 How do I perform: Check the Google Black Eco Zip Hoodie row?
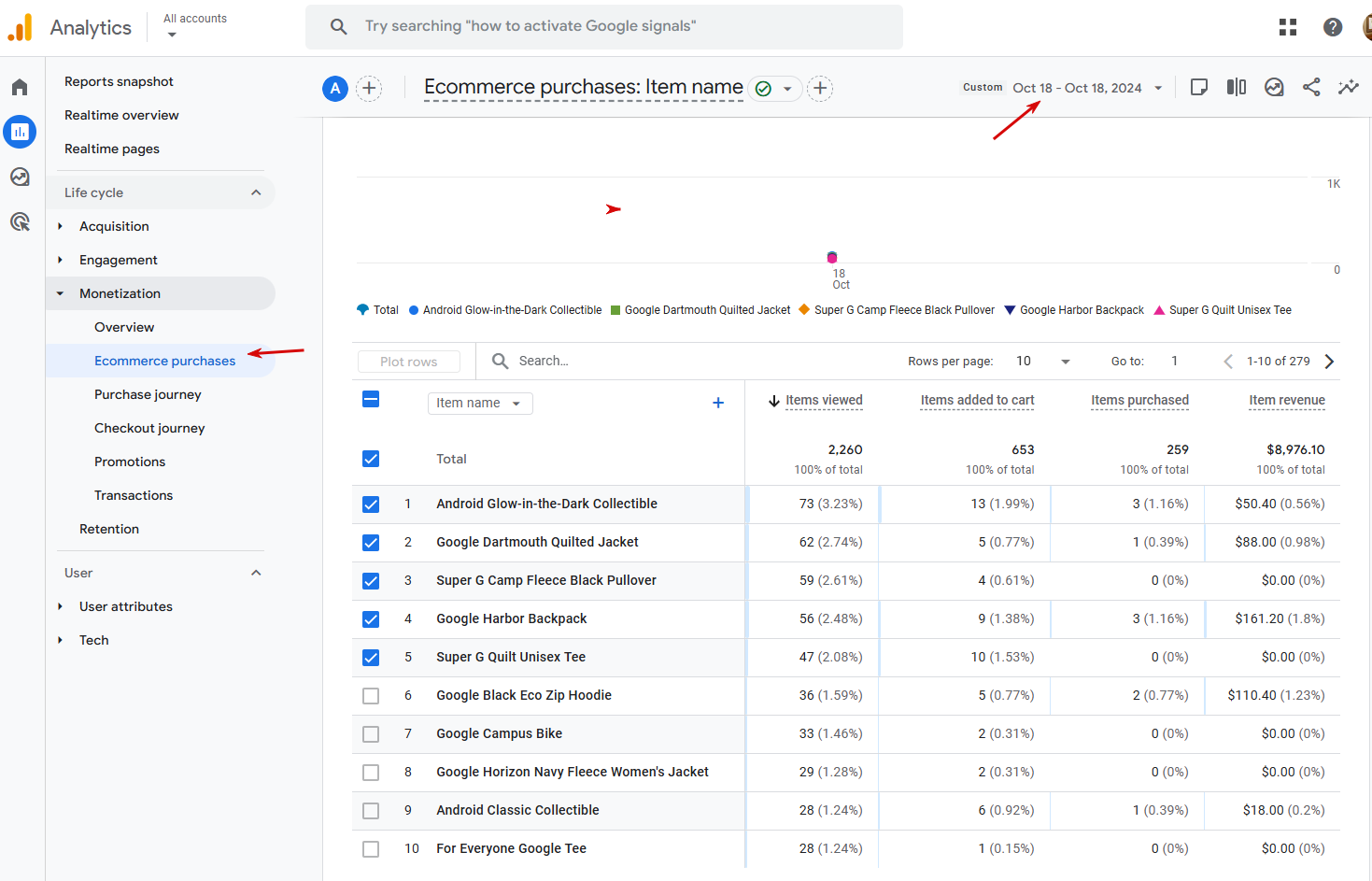371,696
